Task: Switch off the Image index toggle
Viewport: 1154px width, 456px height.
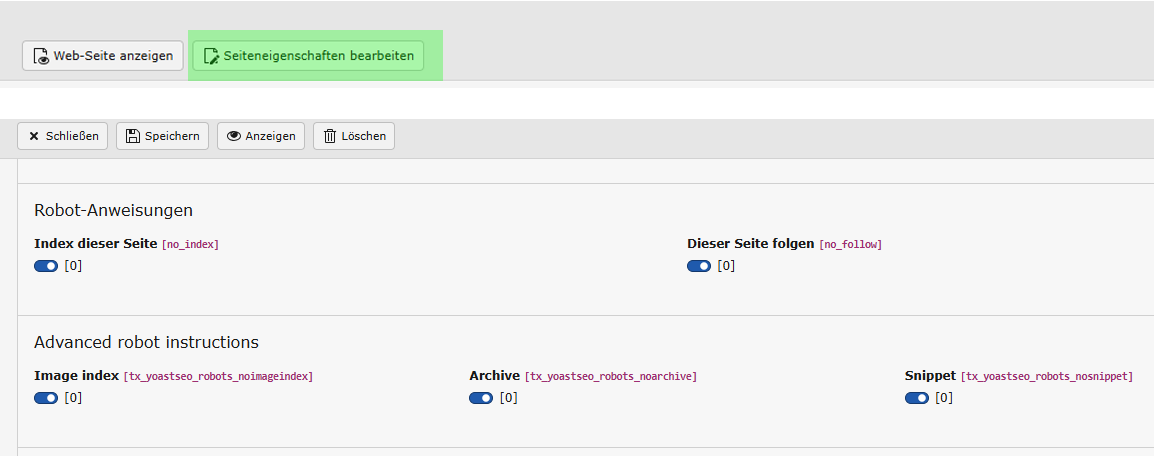Action: (46, 398)
